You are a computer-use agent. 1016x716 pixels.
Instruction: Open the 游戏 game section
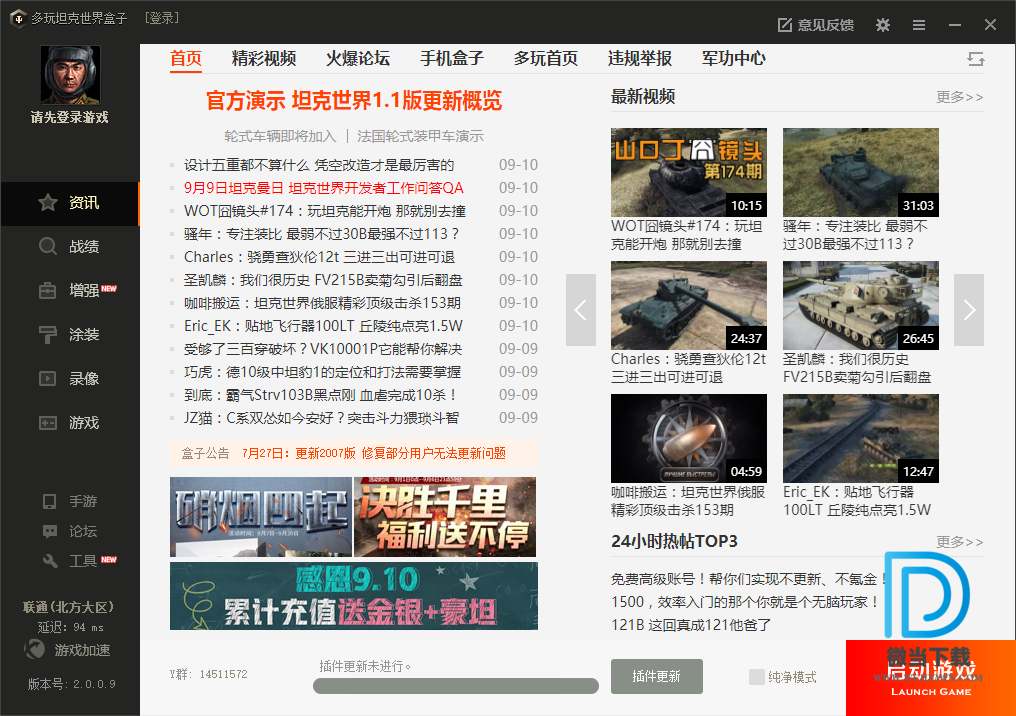pyautogui.click(x=69, y=423)
